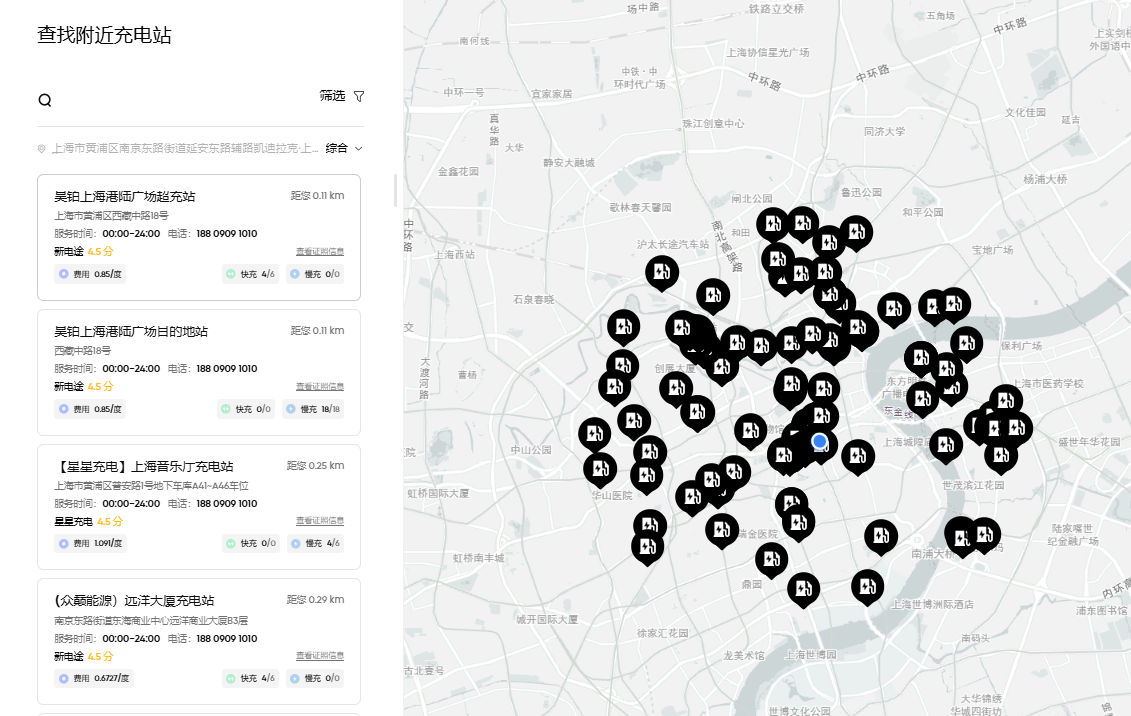Click the 静安大融城 map label
This screenshot has height=716, width=1131.
pos(569,163)
